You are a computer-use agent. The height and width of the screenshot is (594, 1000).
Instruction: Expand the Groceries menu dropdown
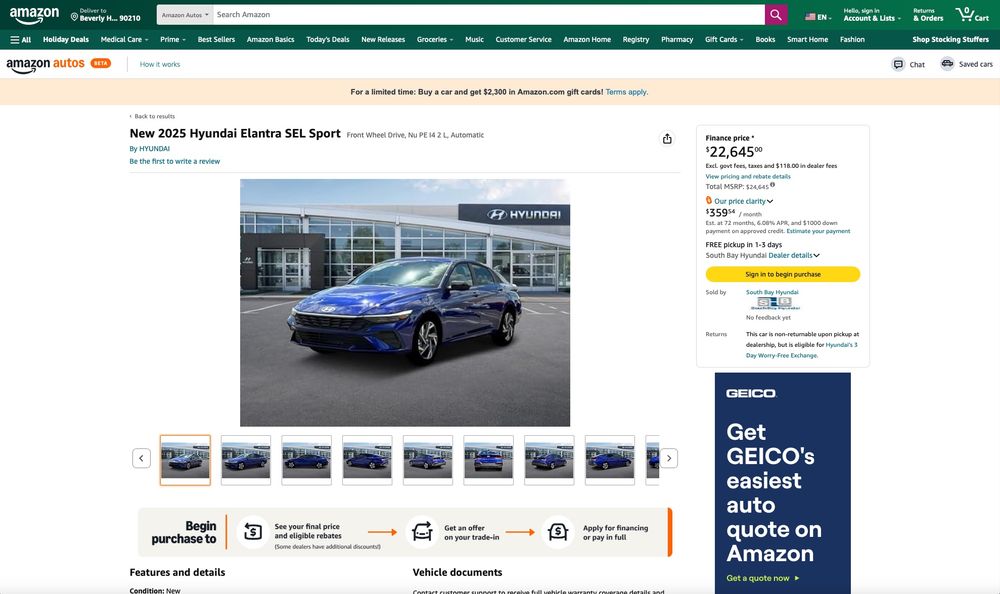pyautogui.click(x=435, y=40)
